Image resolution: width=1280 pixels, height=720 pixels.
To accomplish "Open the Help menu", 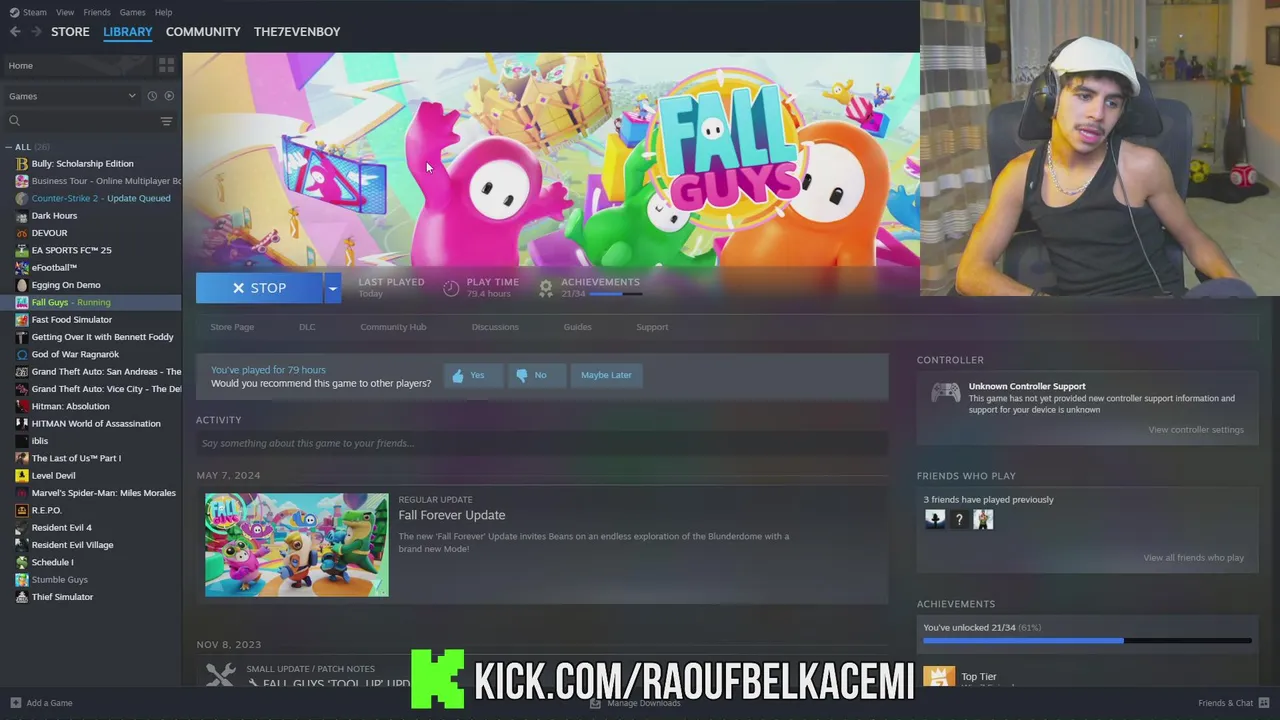I will pos(163,12).
